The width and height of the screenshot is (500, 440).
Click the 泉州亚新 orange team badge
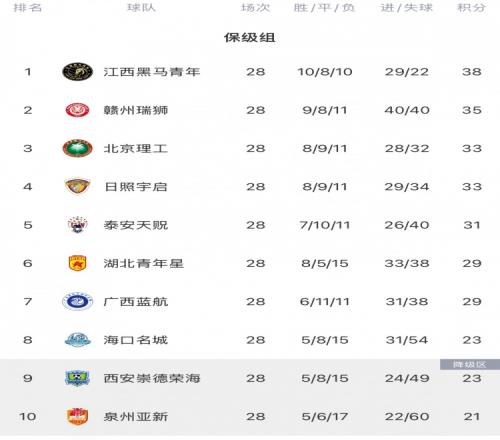(77, 416)
